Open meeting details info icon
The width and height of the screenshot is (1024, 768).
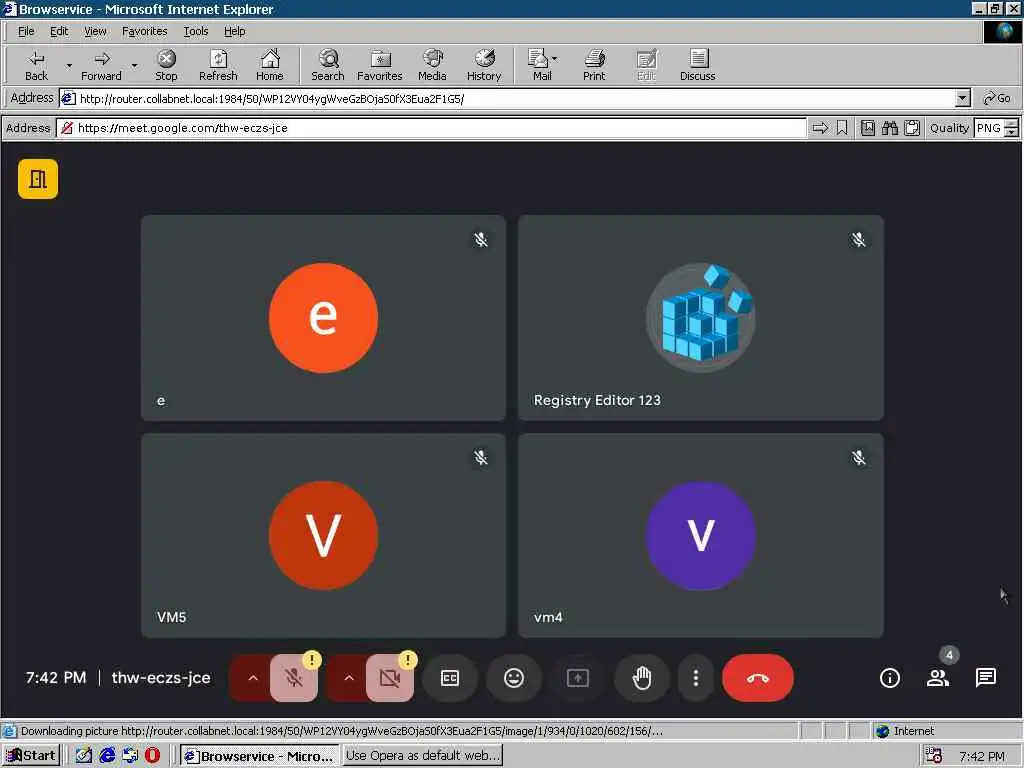coord(889,678)
